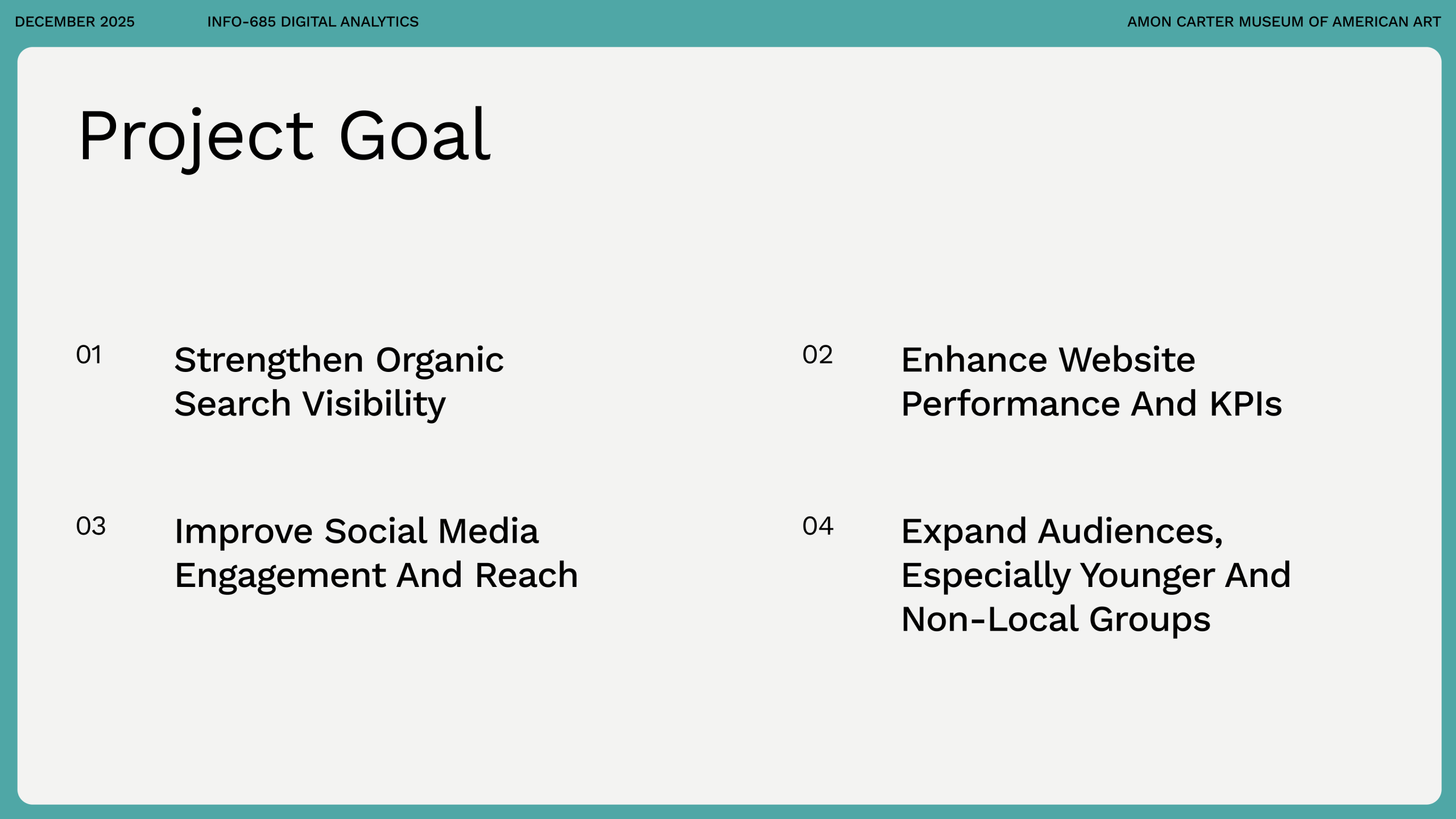Click the number 03 label
1456x819 pixels.
(90, 526)
